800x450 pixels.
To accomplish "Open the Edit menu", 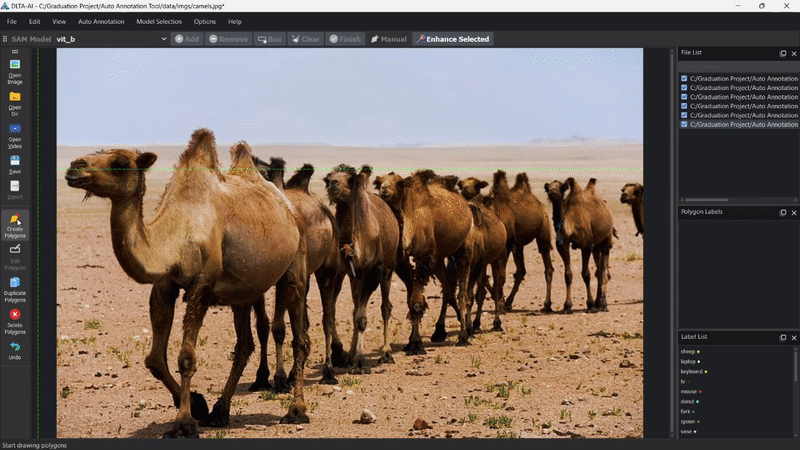I will pyautogui.click(x=34, y=21).
